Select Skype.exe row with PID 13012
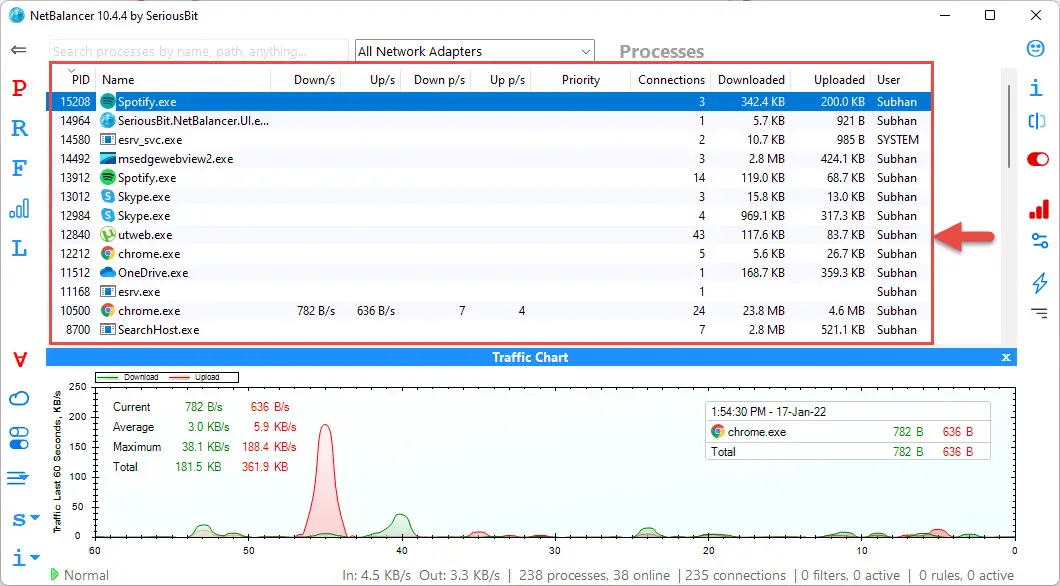Image resolution: width=1060 pixels, height=586 pixels. click(x=488, y=197)
